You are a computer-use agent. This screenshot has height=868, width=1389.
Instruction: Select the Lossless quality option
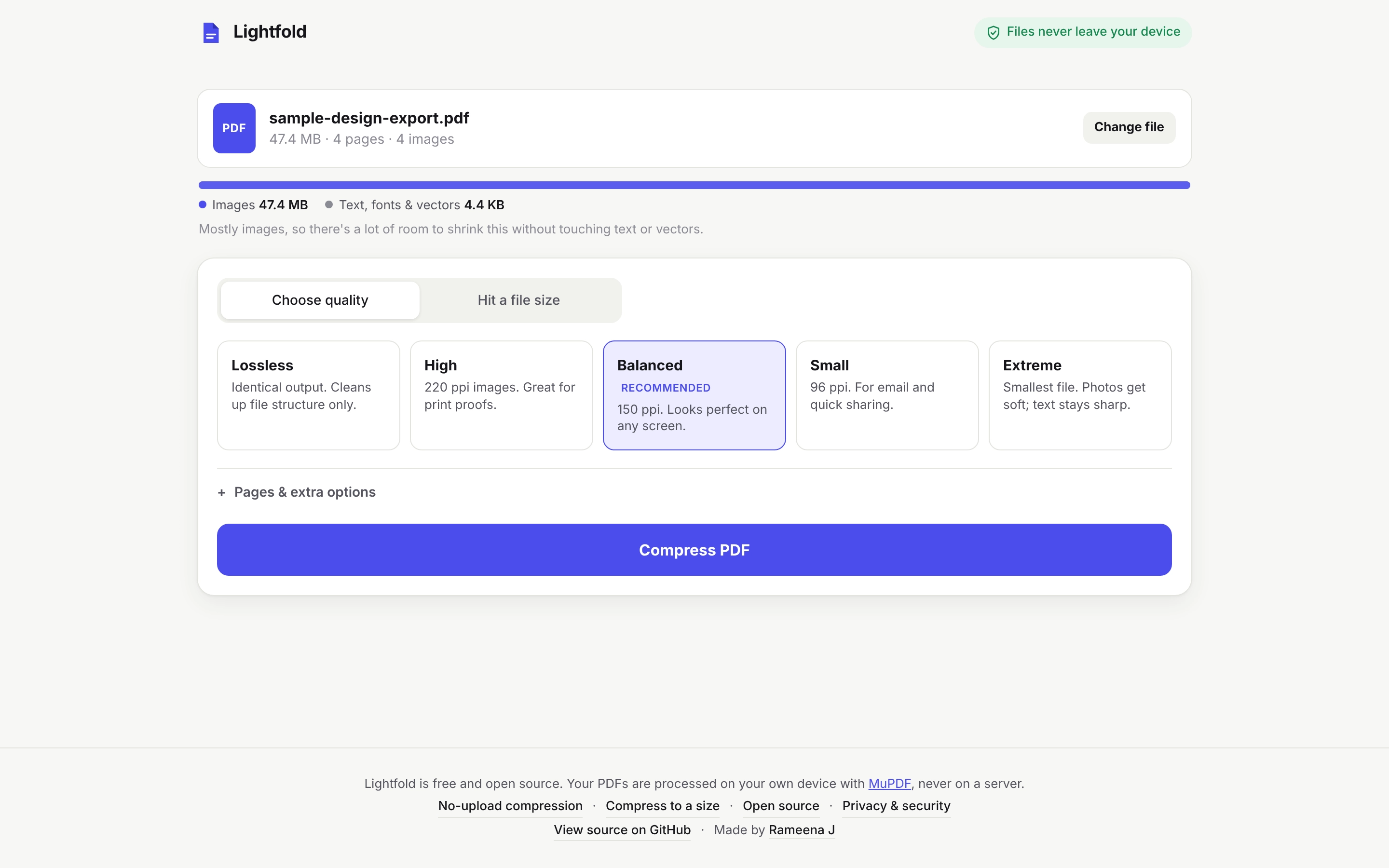pyautogui.click(x=309, y=395)
